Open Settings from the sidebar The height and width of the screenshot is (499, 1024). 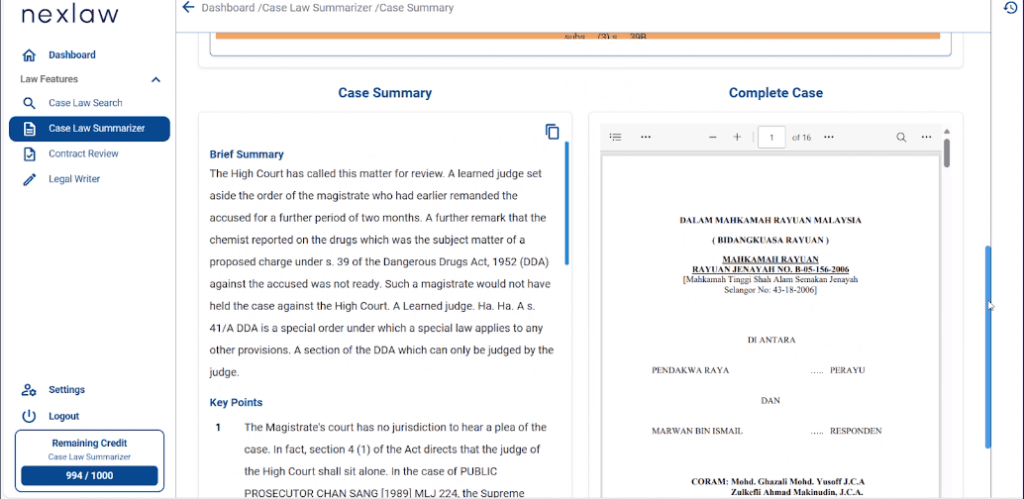67,389
